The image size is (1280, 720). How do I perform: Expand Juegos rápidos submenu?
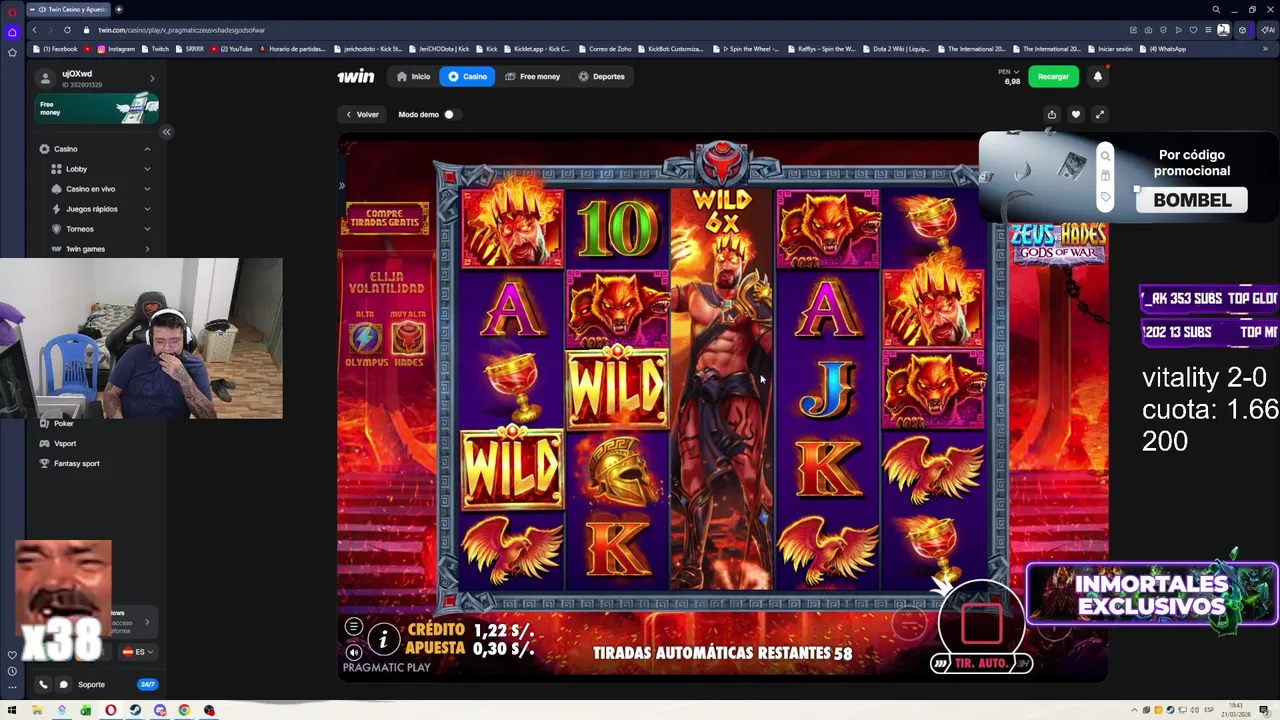pos(147,209)
